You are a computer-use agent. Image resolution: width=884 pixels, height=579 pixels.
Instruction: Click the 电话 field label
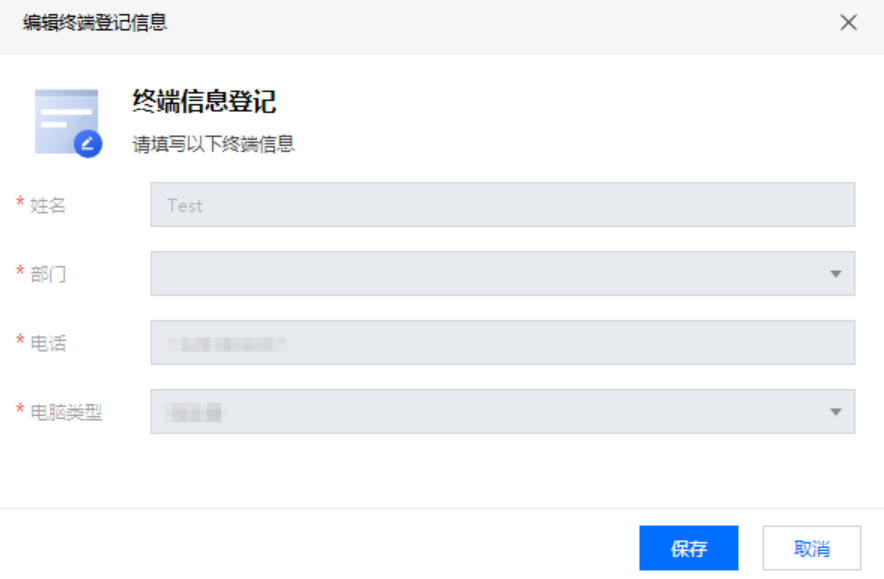[x=48, y=343]
